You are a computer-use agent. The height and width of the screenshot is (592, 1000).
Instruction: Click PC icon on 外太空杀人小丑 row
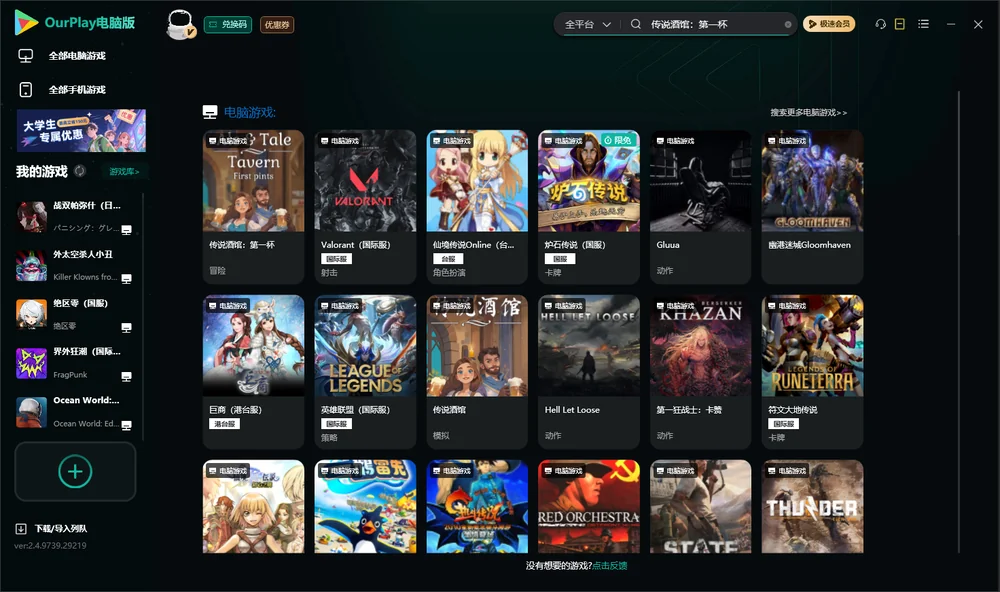click(126, 279)
